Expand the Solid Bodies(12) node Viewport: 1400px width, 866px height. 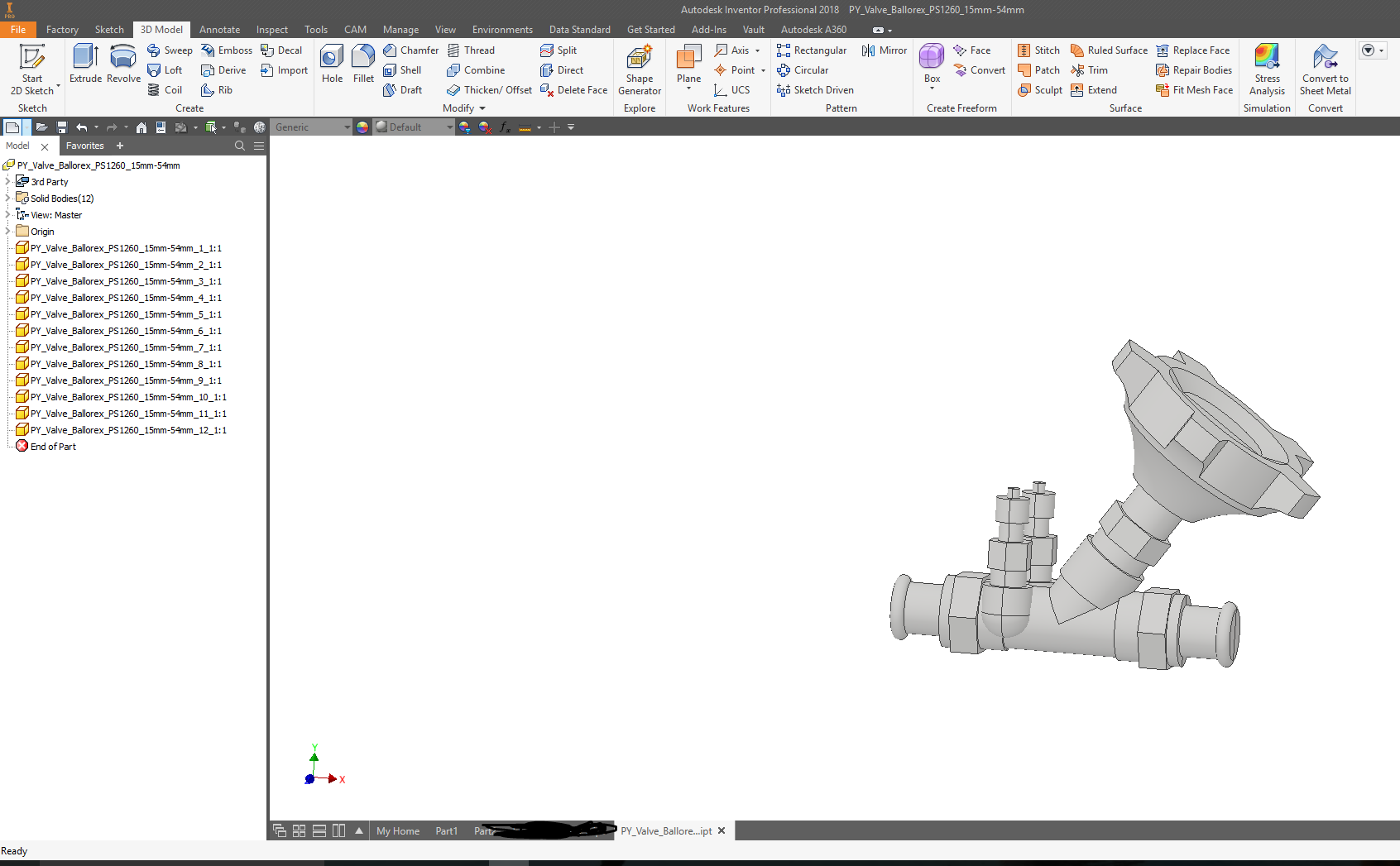(x=7, y=198)
